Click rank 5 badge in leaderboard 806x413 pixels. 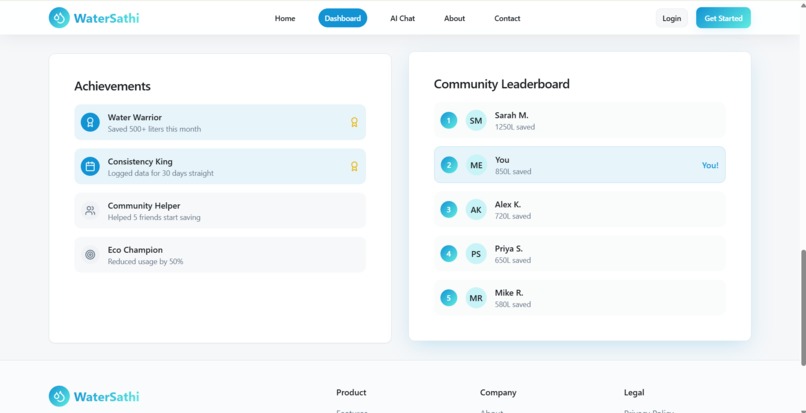pyautogui.click(x=449, y=298)
